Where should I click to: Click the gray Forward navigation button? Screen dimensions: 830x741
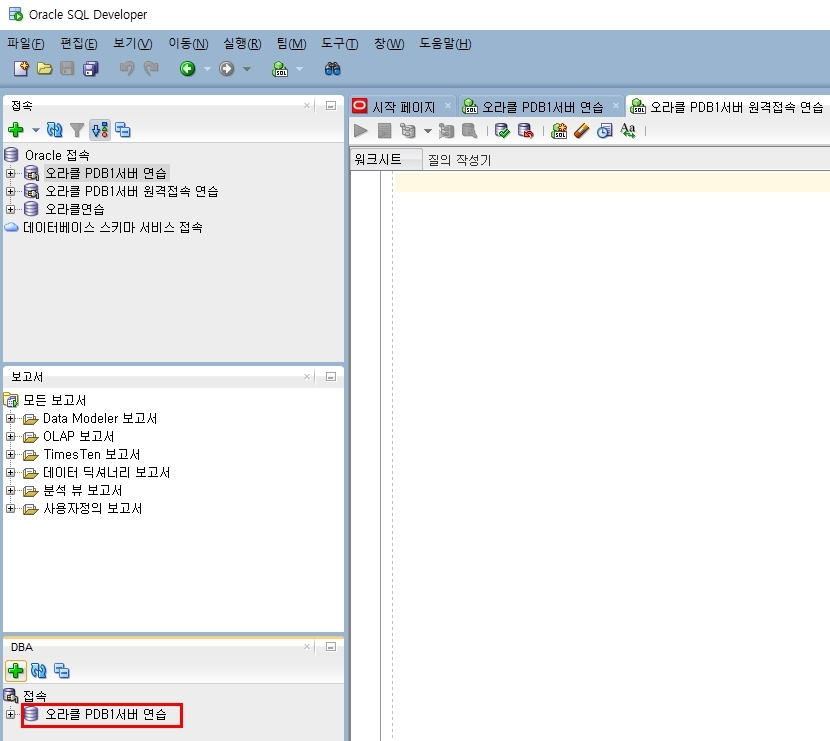coord(227,69)
